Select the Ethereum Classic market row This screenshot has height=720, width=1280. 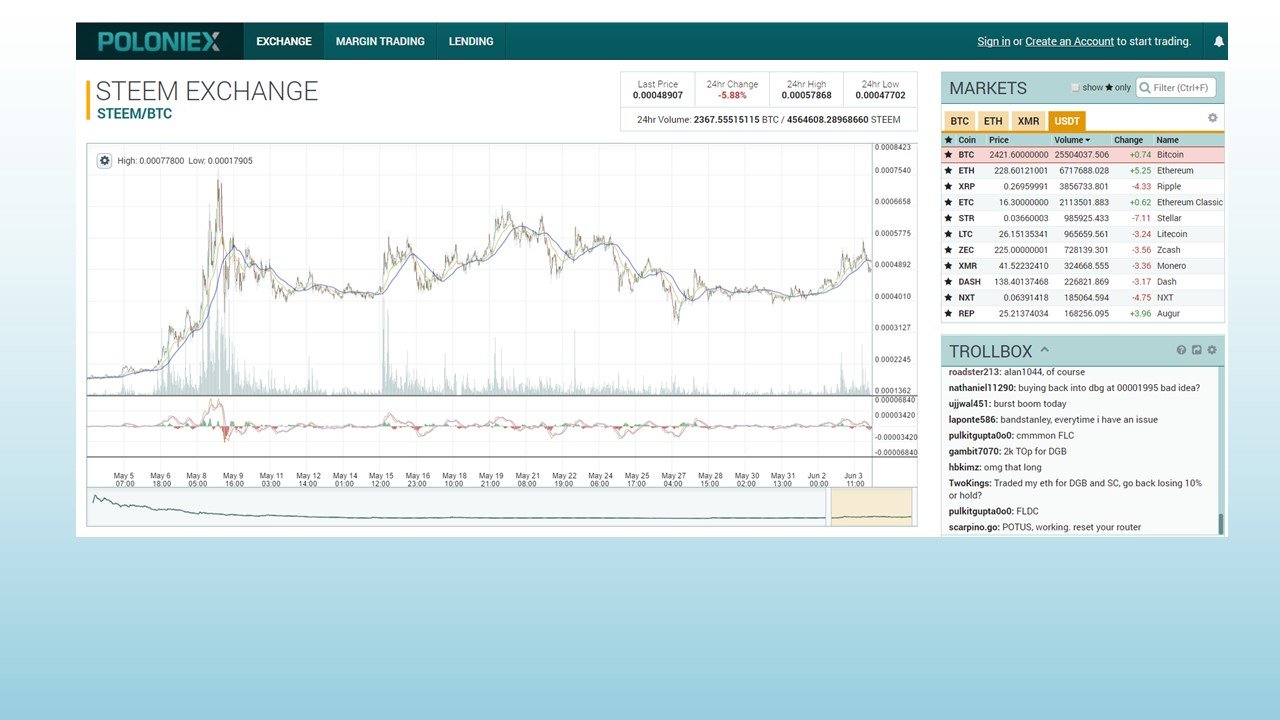1082,202
